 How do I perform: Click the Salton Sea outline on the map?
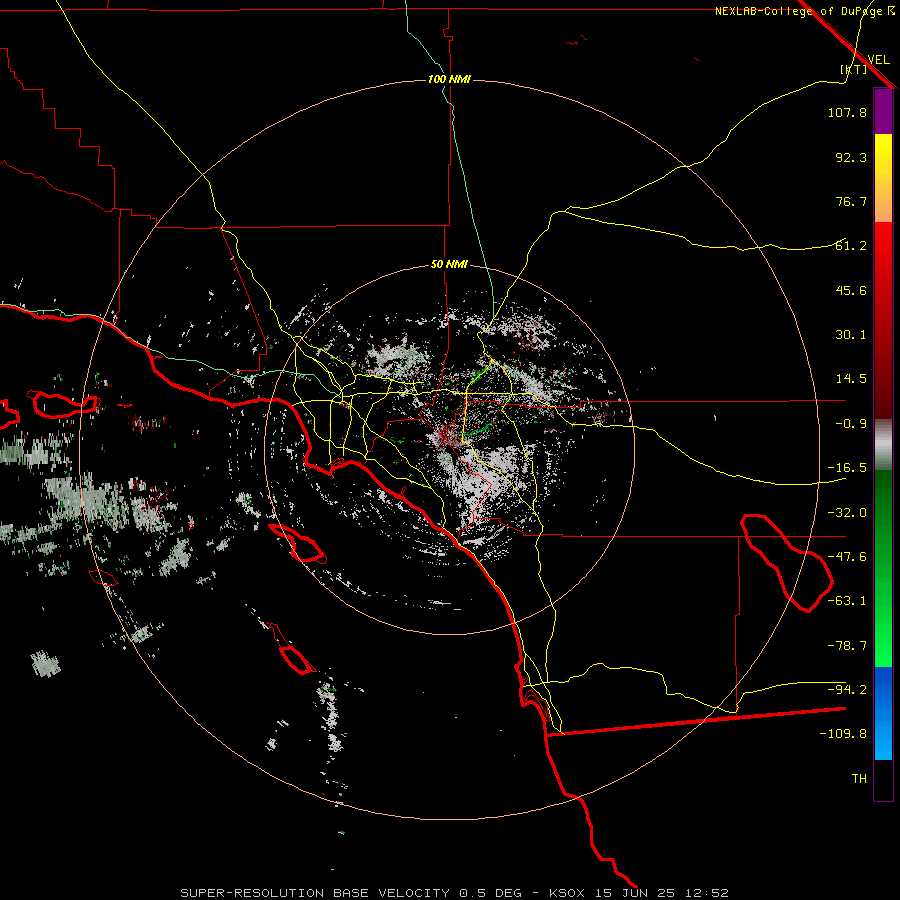(x=786, y=562)
